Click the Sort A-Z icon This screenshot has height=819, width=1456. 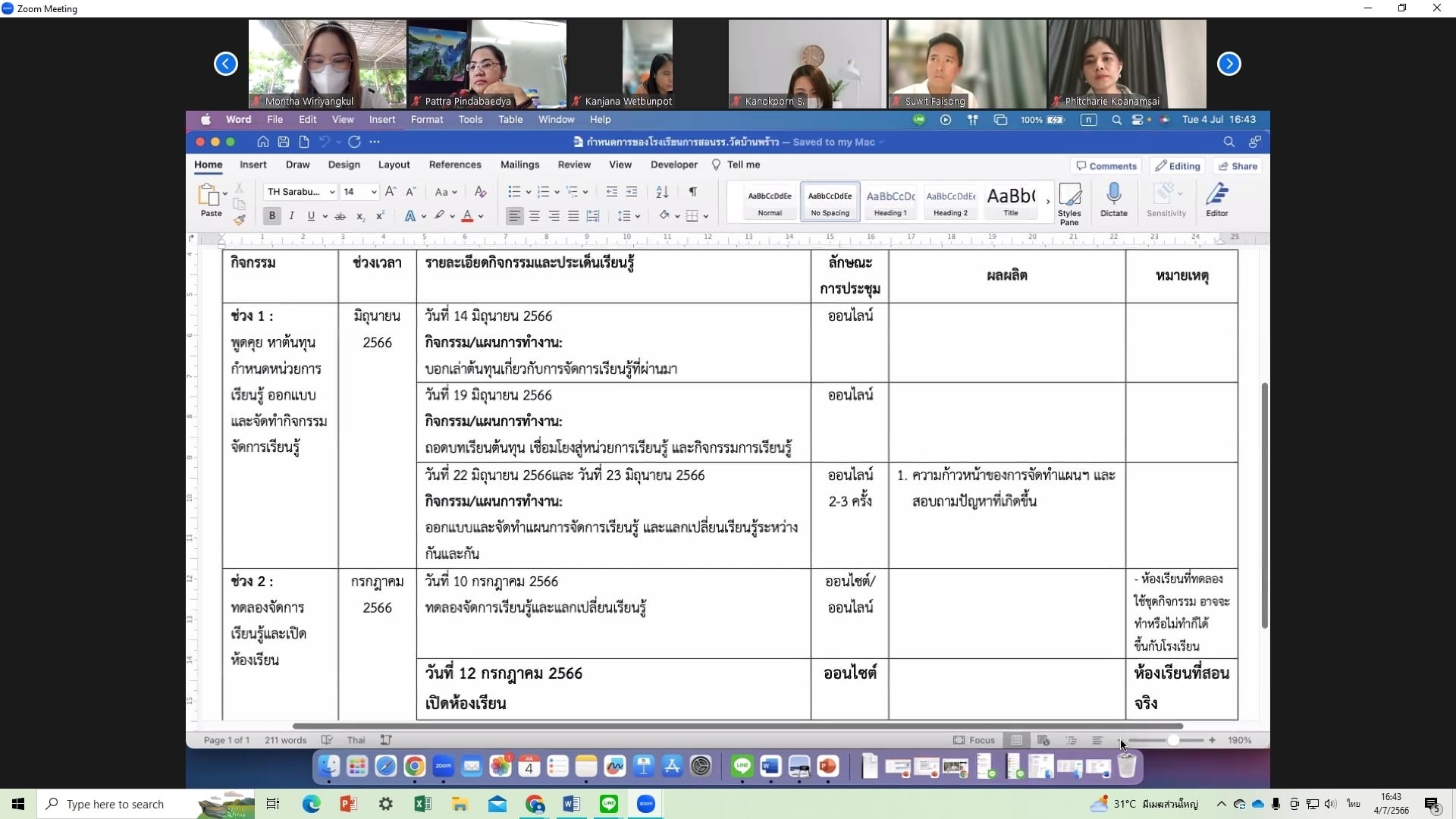coord(662,192)
